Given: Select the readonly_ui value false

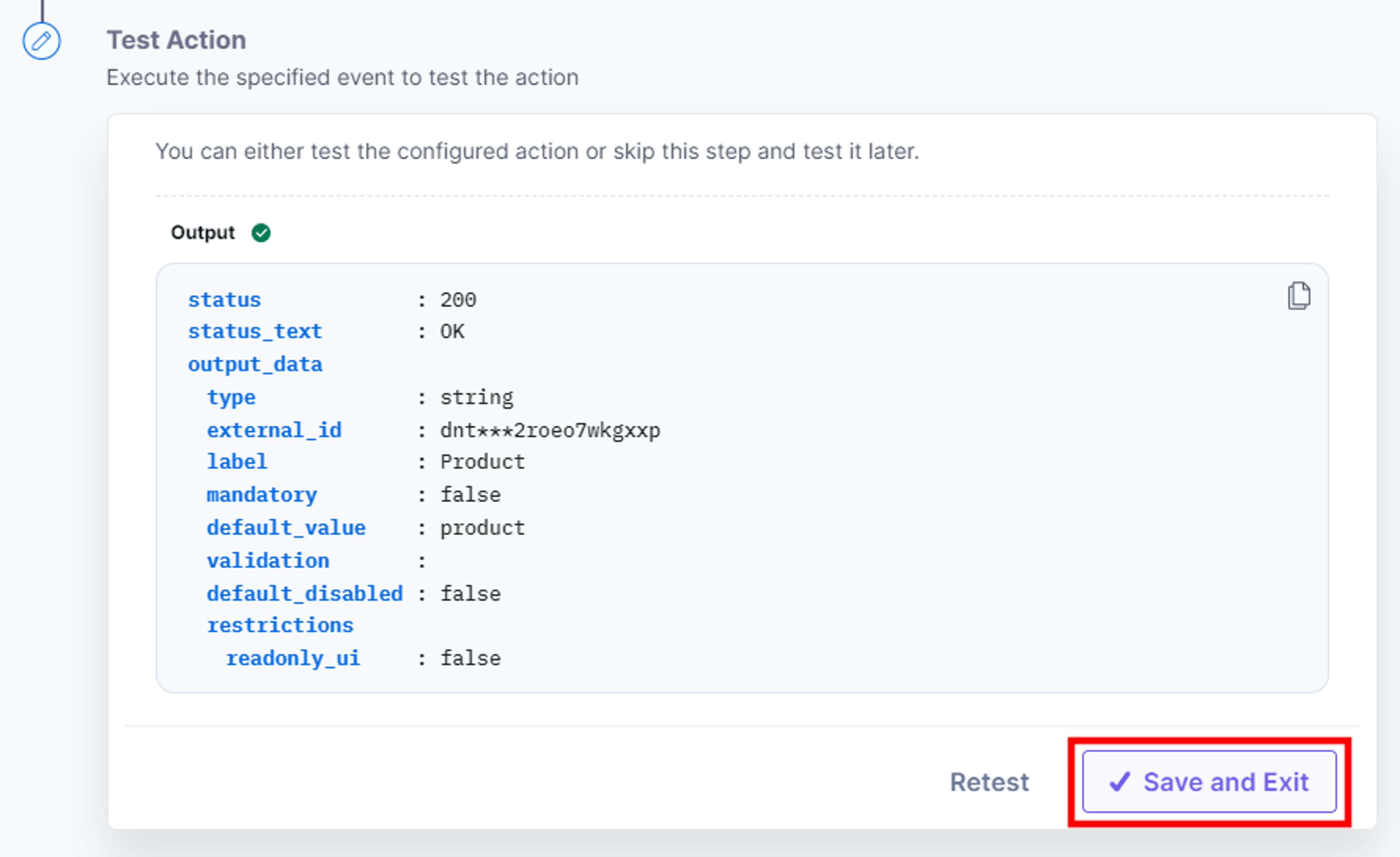Looking at the screenshot, I should tap(471, 658).
